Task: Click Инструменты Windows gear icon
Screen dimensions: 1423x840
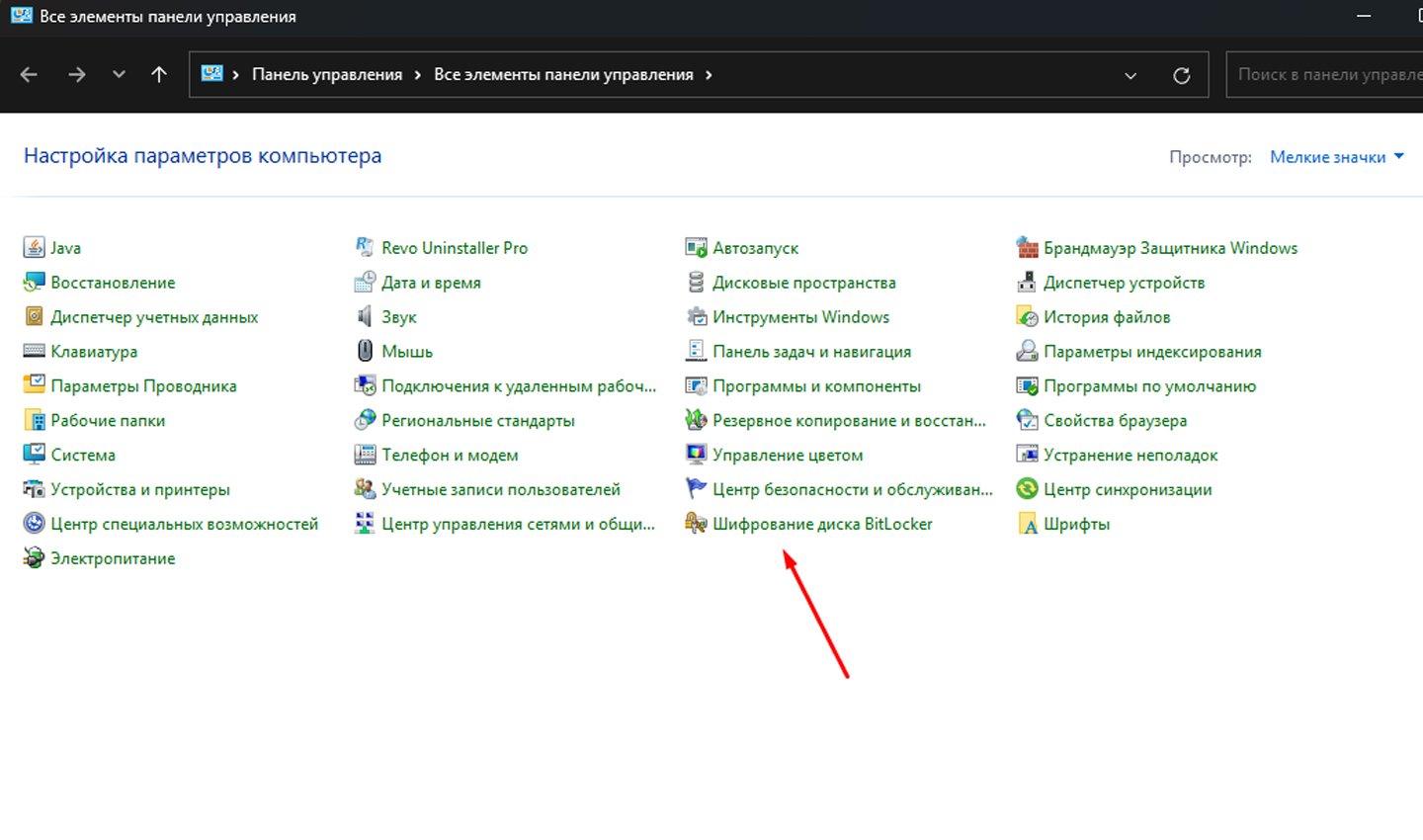Action: tap(696, 316)
